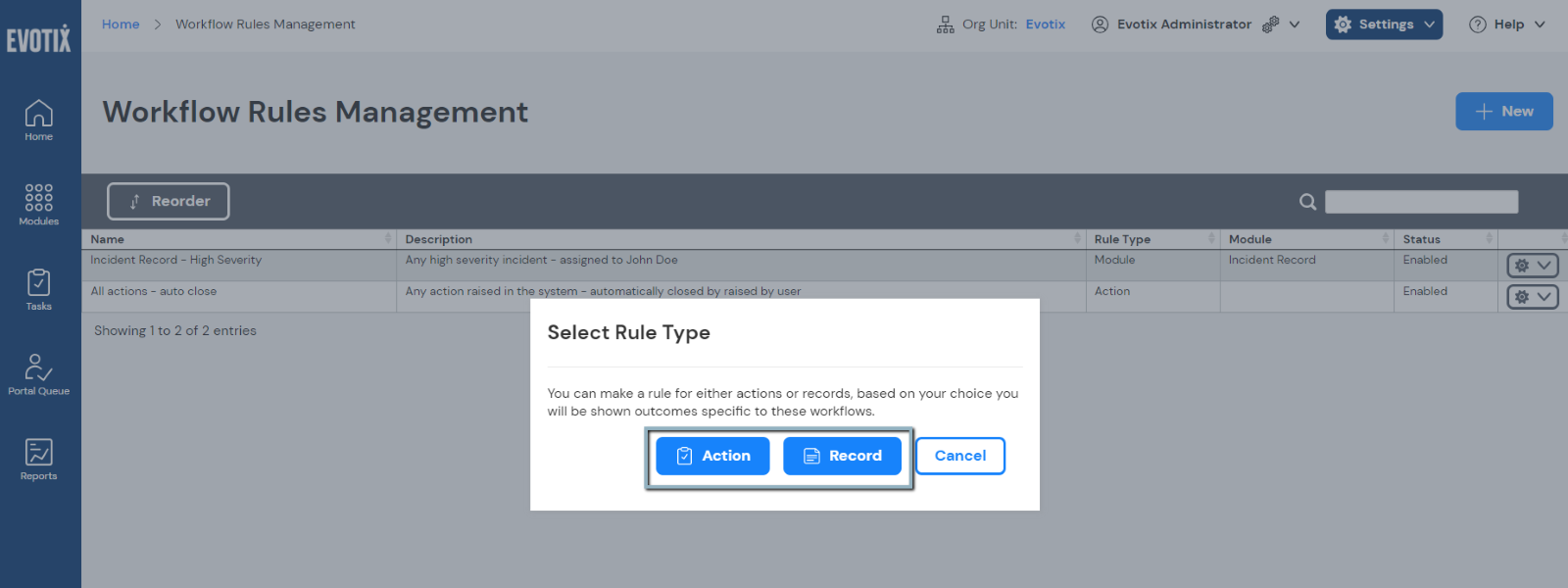
Task: Sort by the Name column
Action: 240,239
